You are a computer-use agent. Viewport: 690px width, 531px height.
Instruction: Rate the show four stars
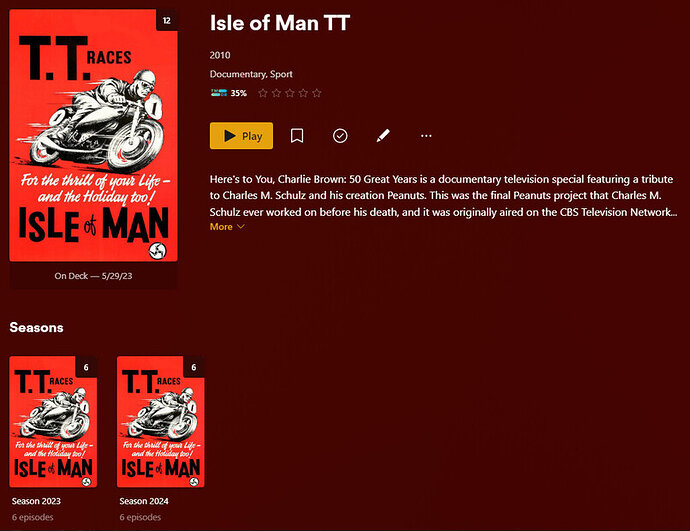[x=303, y=93]
